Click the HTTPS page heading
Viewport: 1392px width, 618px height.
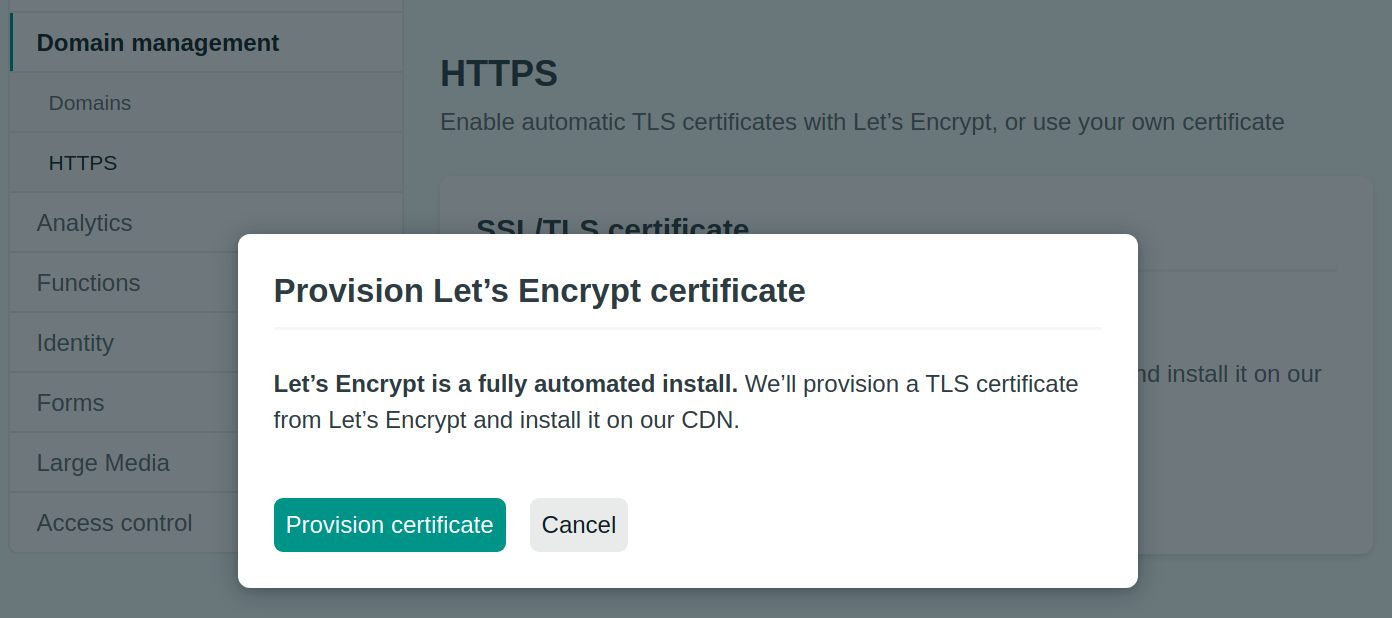coord(499,74)
